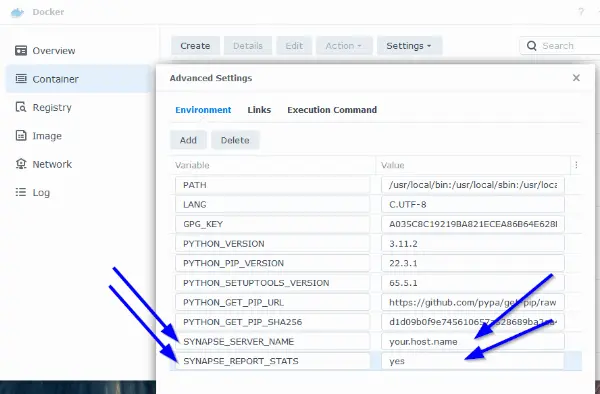Open the Overview sidebar section
600x394 pixels.
(x=79, y=50)
